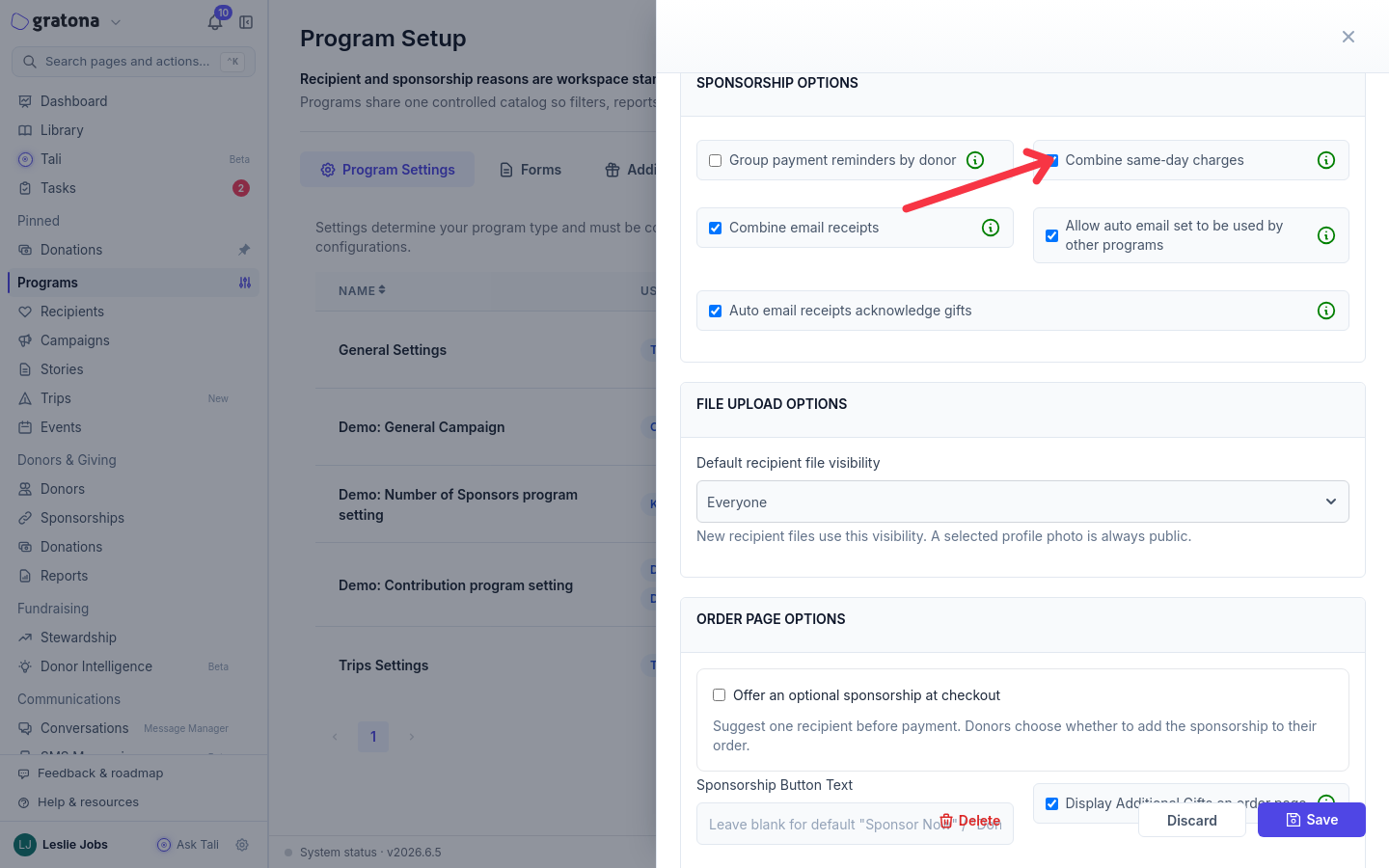Switch to the Program Settings tab
1389x868 pixels.
pos(387,170)
